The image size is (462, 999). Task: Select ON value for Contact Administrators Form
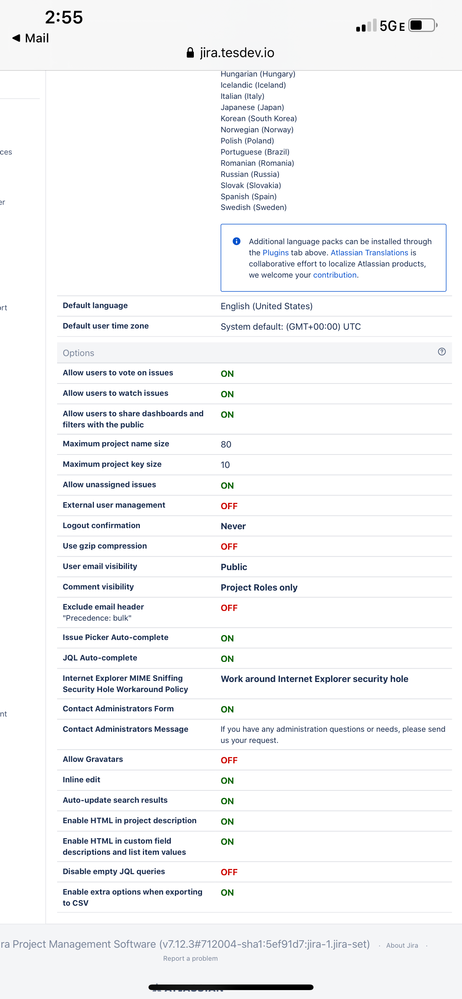(x=227, y=709)
